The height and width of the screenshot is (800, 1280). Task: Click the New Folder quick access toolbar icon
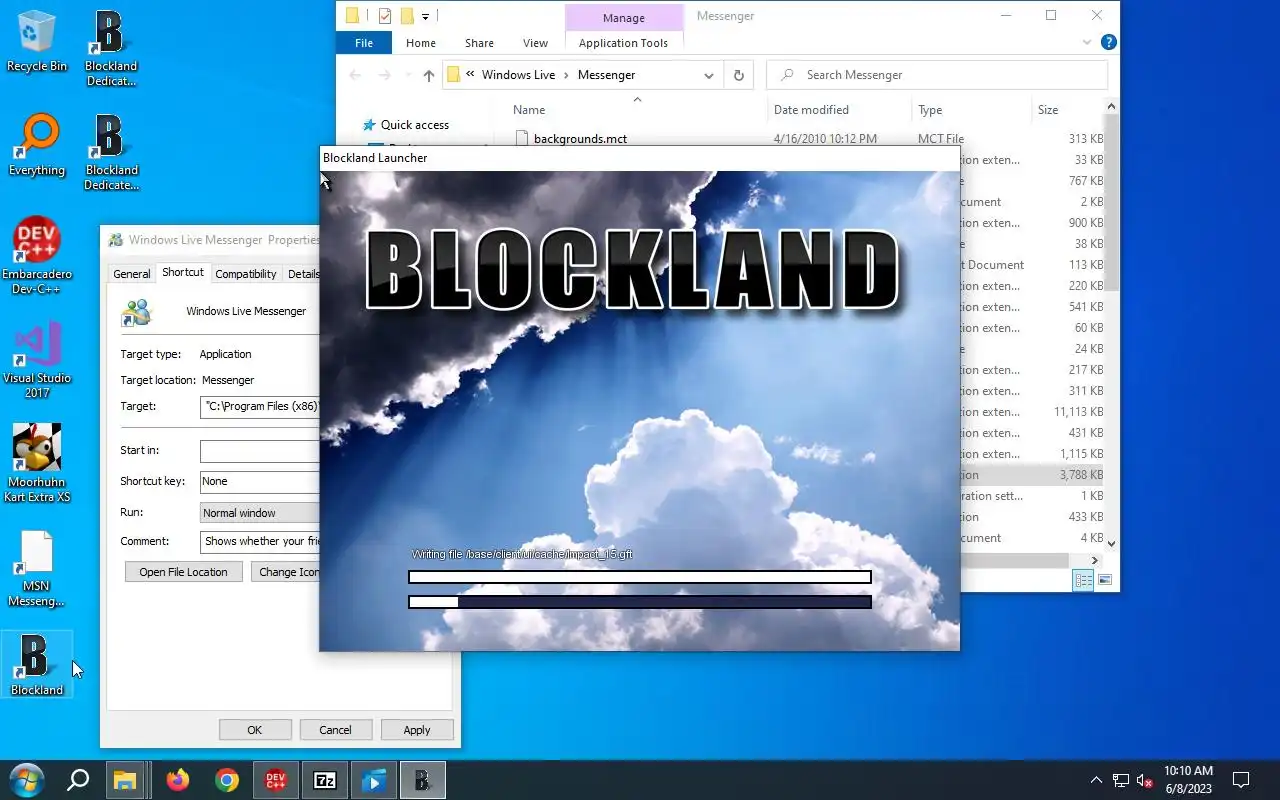tap(407, 15)
